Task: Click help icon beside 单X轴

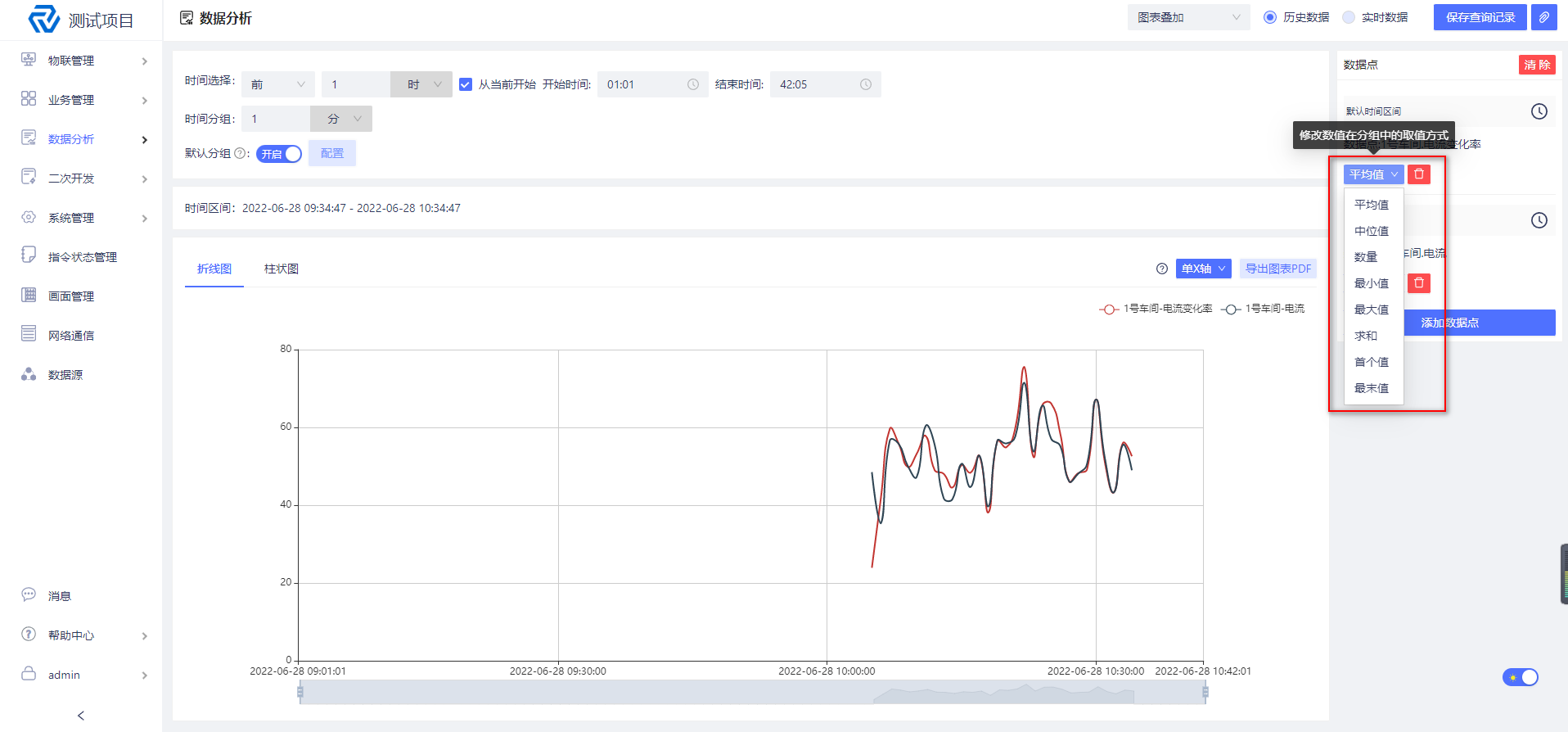Action: point(1162,269)
